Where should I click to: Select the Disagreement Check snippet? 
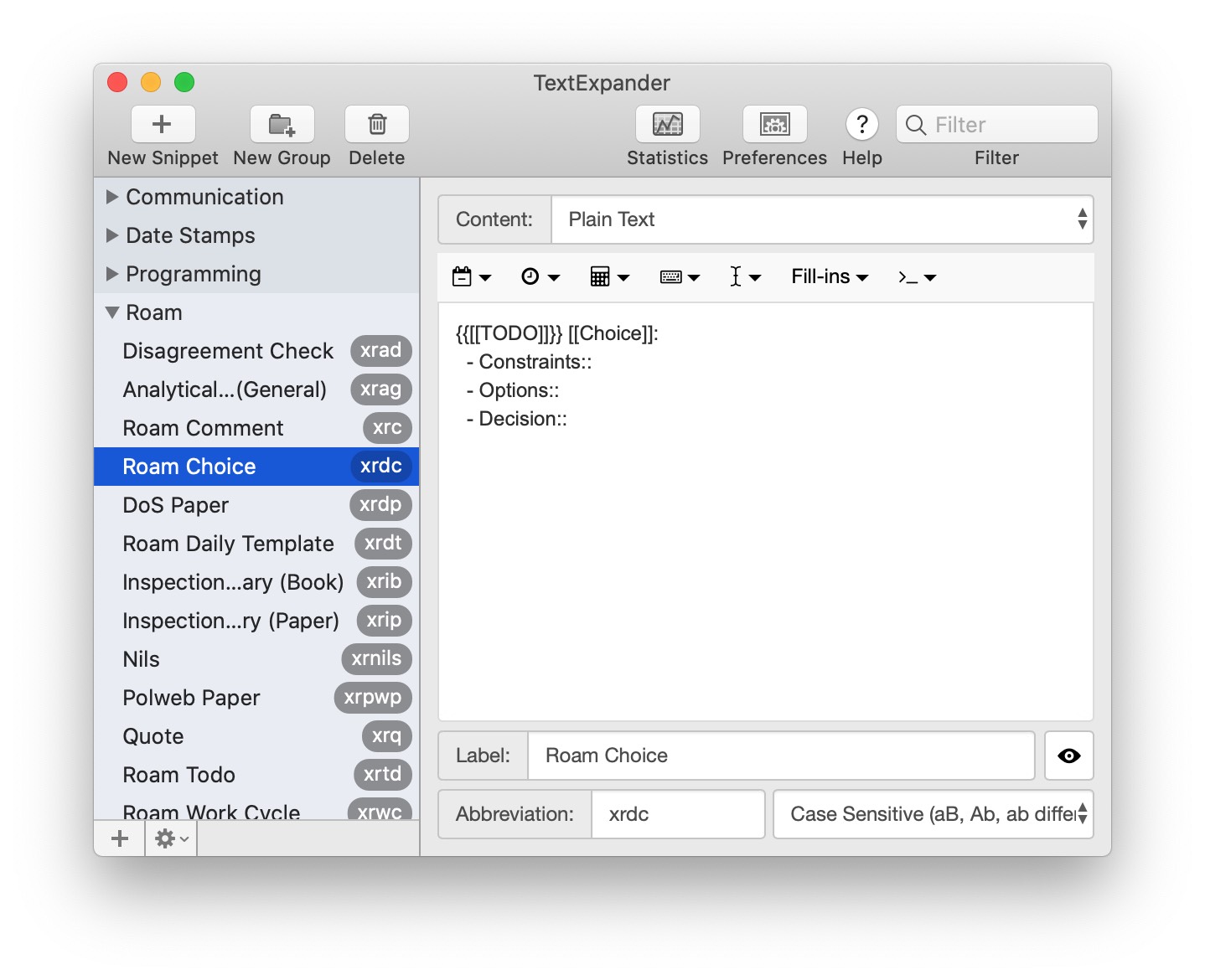256,351
